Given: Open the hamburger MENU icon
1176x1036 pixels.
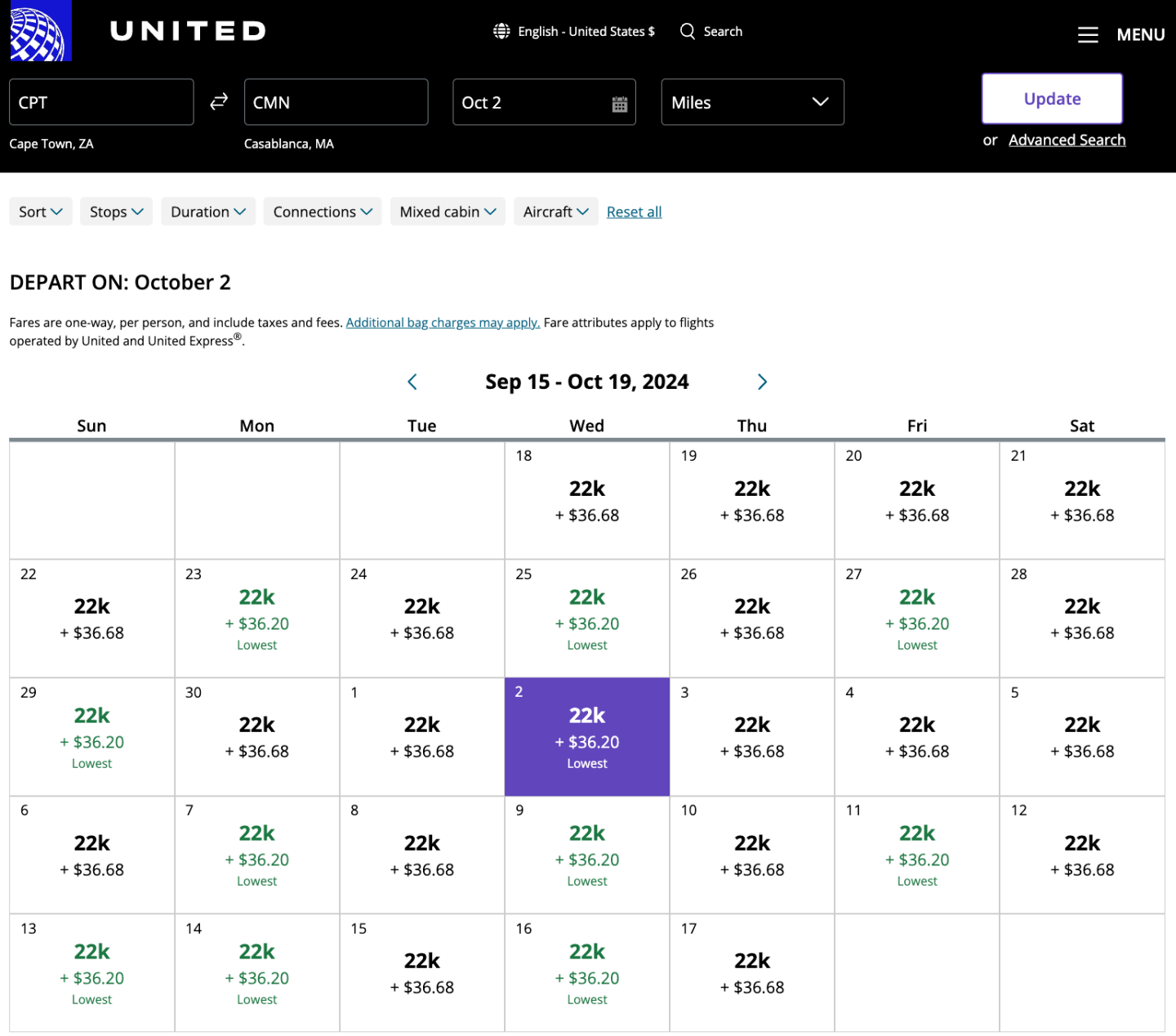Looking at the screenshot, I should 1088,35.
